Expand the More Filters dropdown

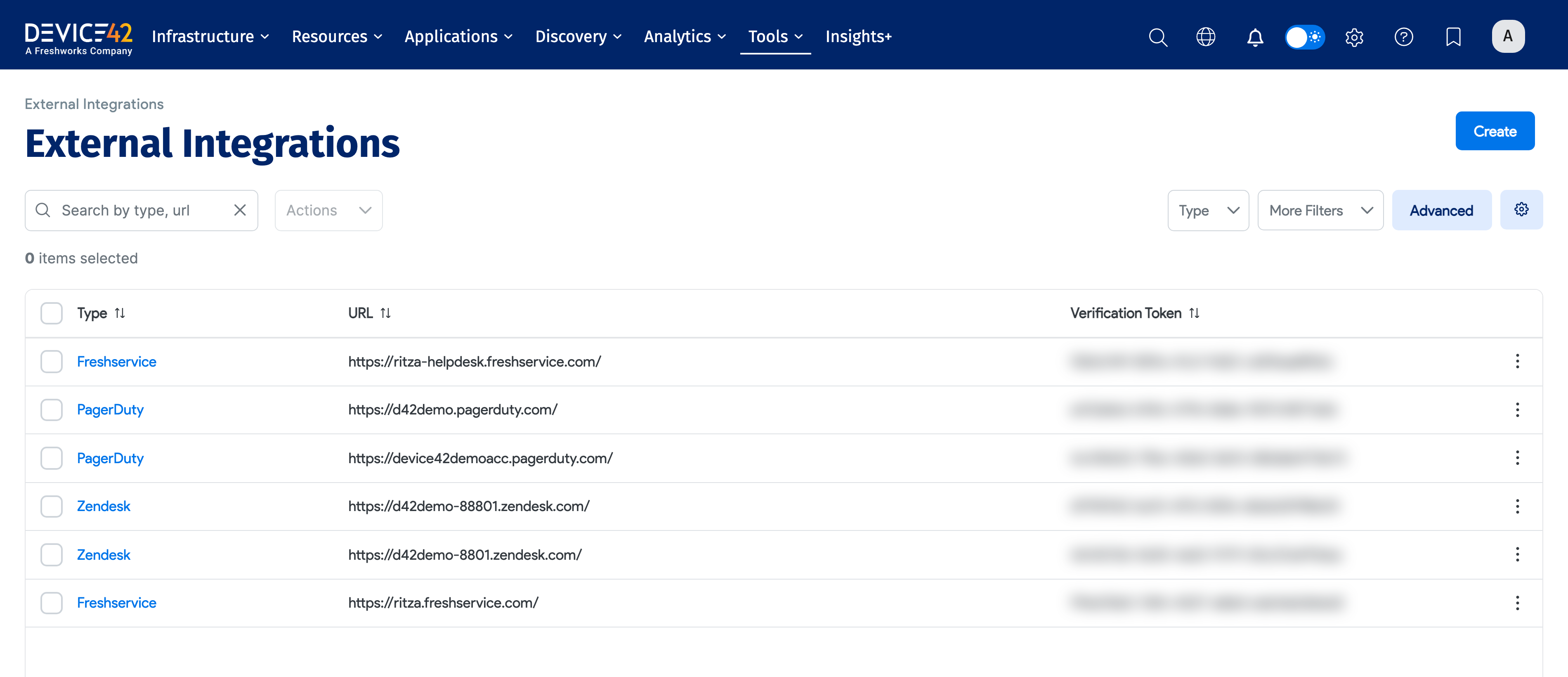point(1320,210)
